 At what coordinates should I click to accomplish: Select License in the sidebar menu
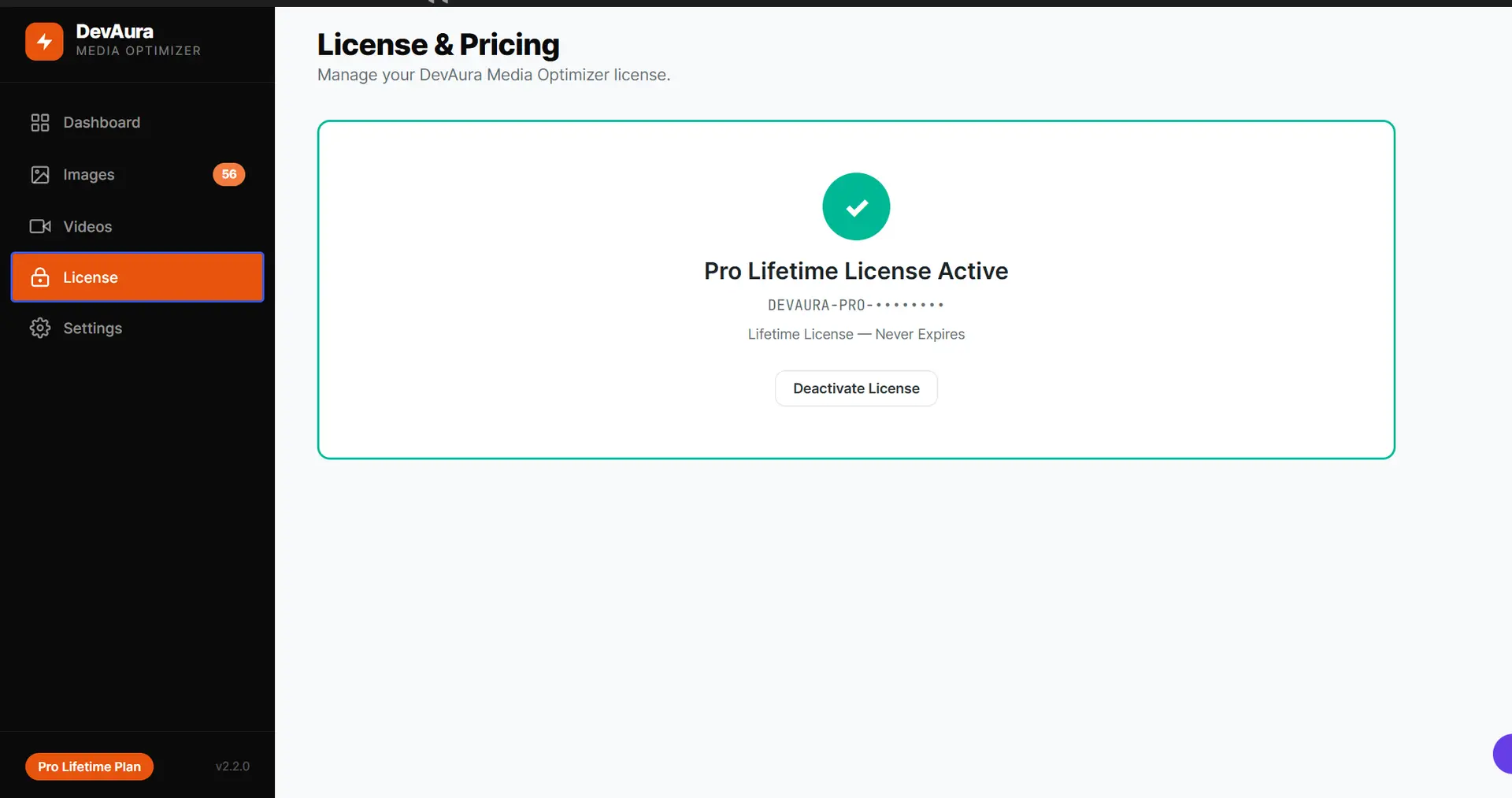tap(137, 277)
